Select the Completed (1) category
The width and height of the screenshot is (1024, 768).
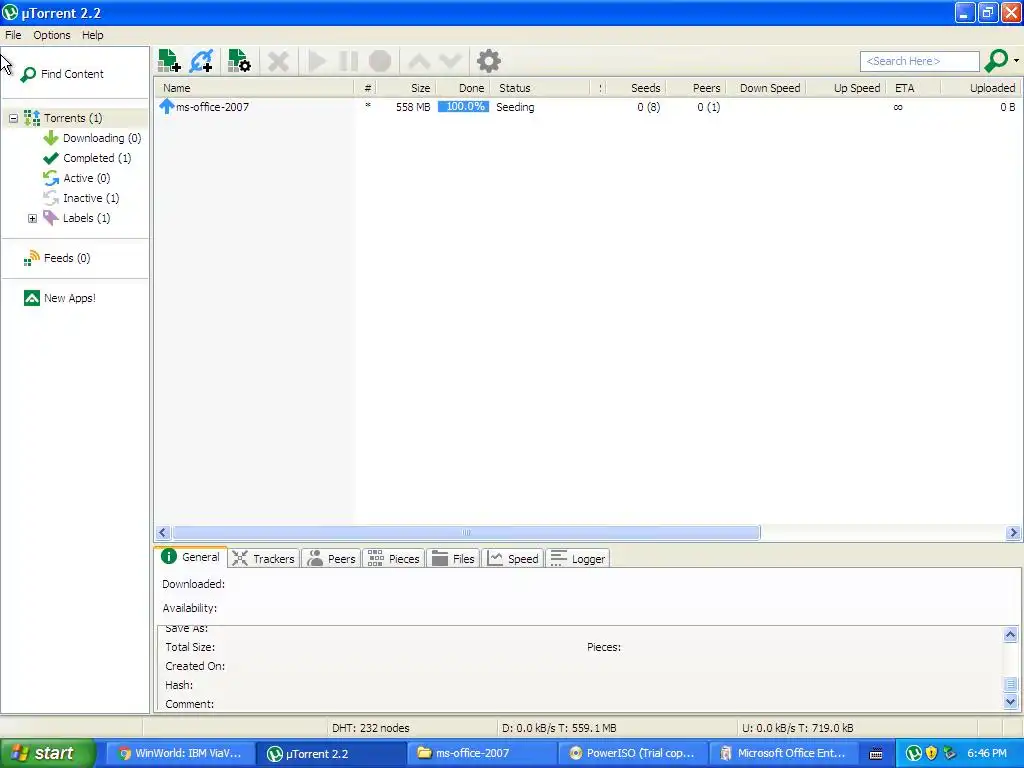click(x=88, y=158)
